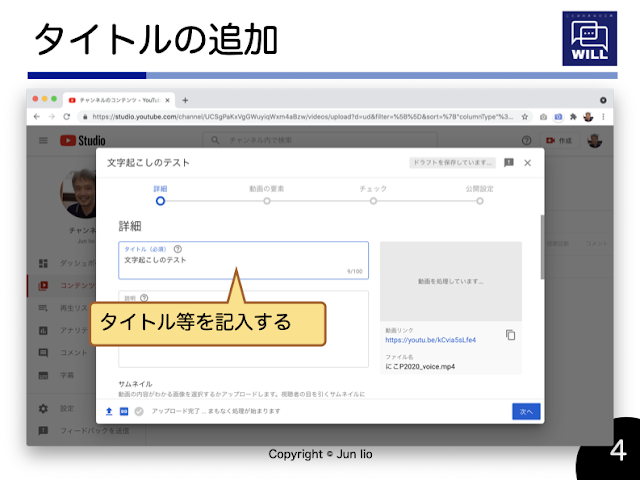Click the 作成 create button

point(560,140)
